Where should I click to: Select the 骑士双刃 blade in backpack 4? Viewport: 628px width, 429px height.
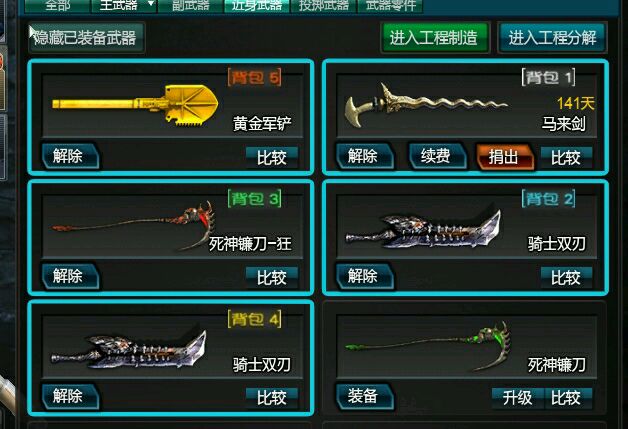[x=129, y=349]
